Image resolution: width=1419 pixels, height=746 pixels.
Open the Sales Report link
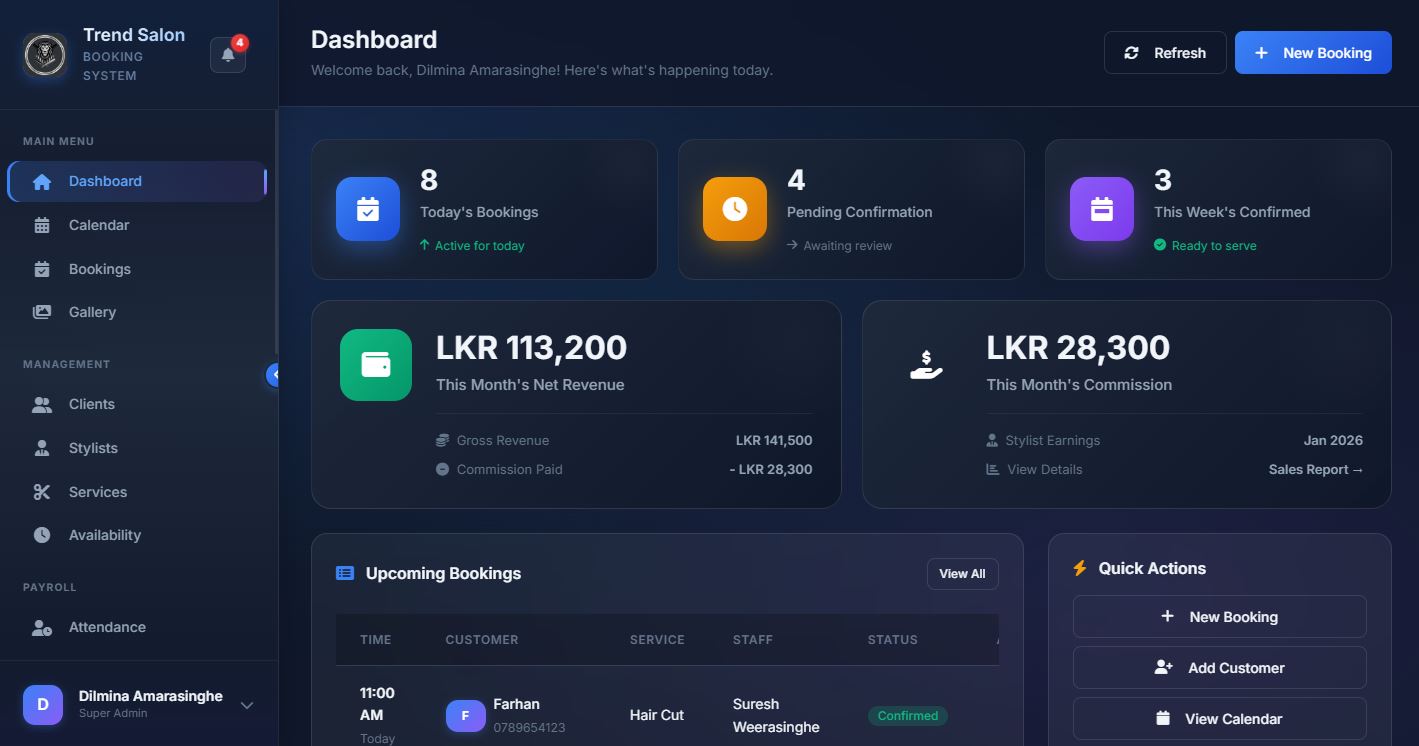click(x=1316, y=469)
